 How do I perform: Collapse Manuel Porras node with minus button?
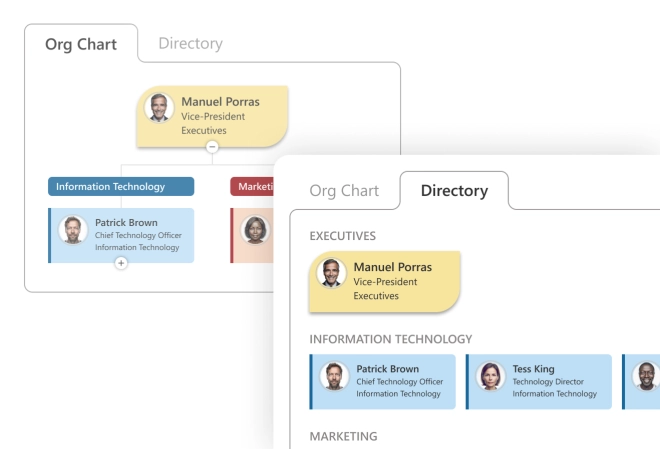click(212, 147)
